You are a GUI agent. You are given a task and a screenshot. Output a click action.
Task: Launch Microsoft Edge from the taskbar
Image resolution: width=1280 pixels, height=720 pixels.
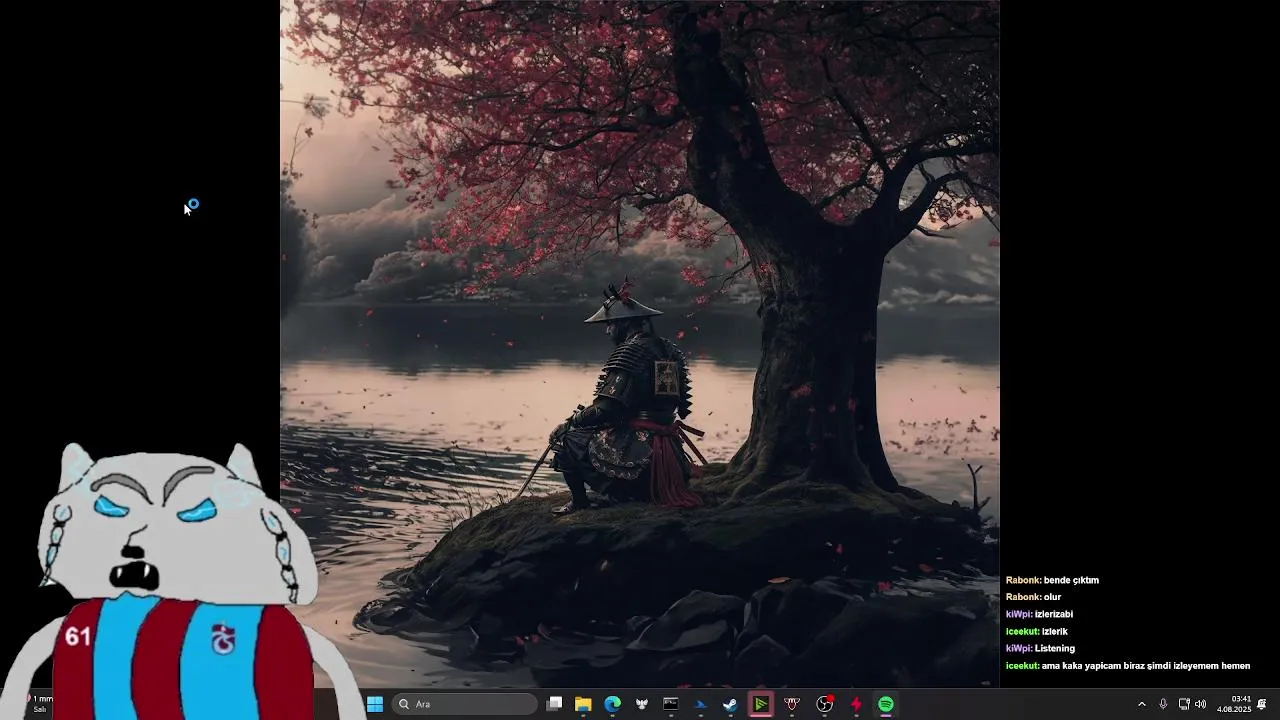612,704
